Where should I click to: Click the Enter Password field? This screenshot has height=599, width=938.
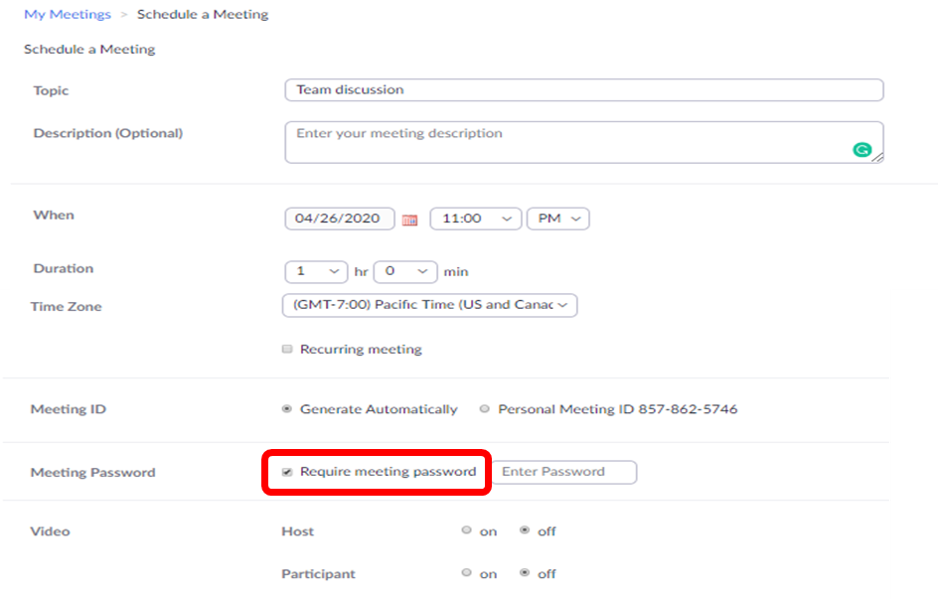tap(564, 472)
